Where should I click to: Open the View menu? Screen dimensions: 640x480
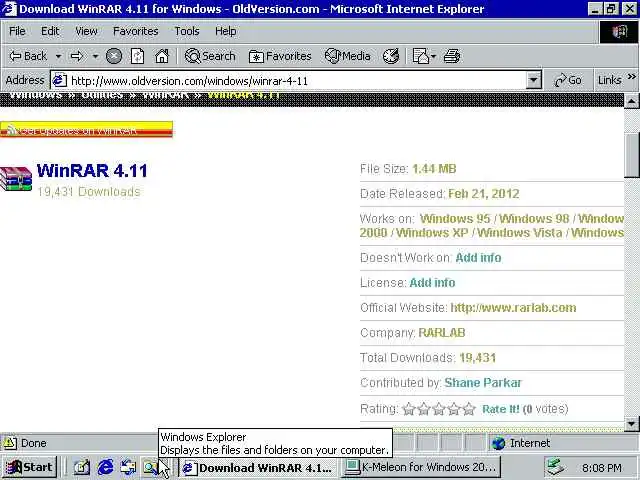coord(86,31)
